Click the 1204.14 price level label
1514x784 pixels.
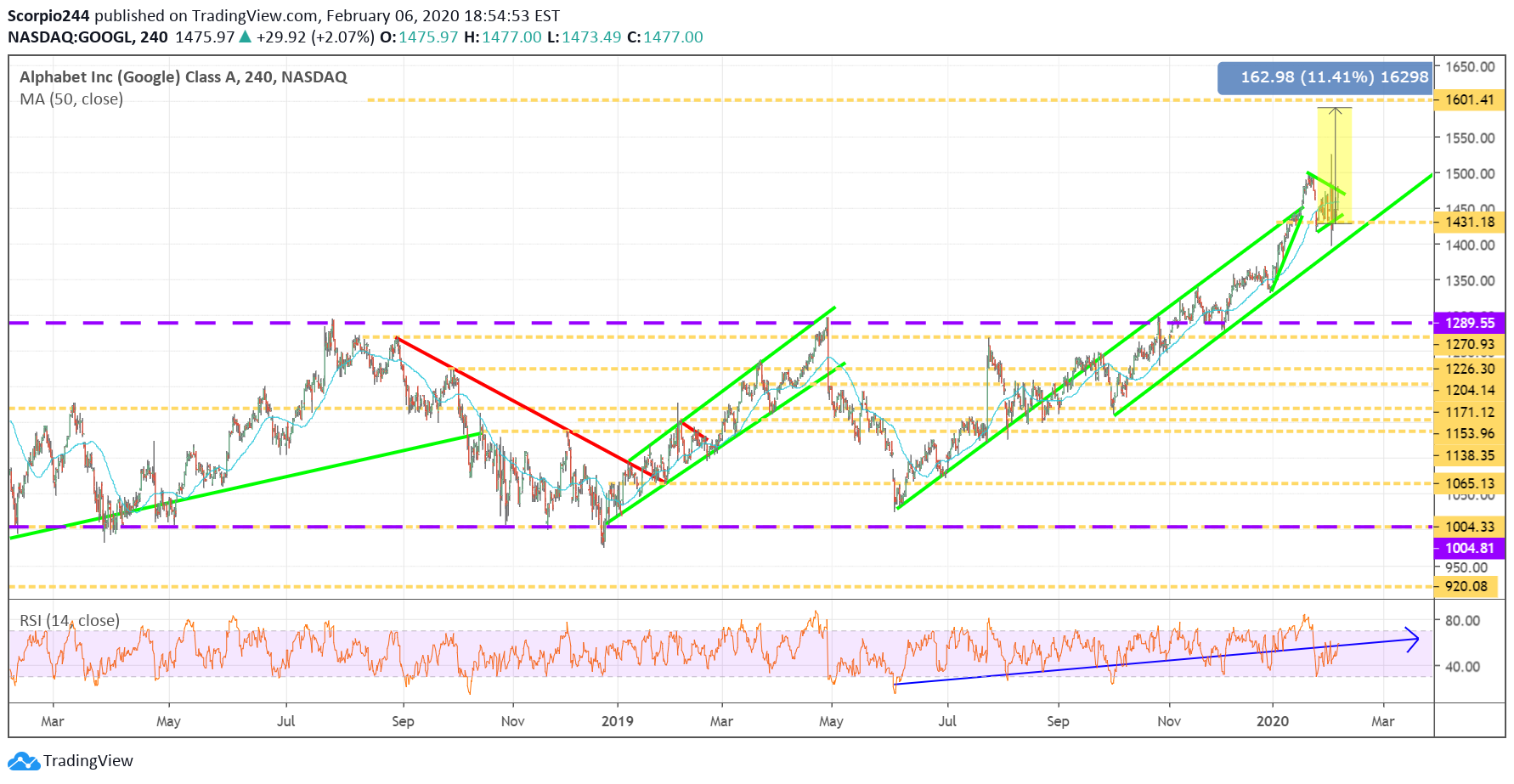point(1469,391)
